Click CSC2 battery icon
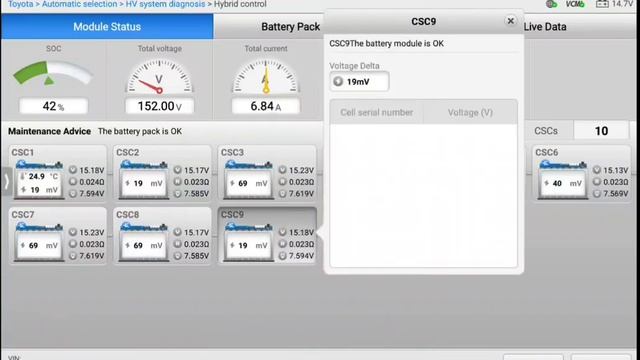Viewport: 640px width, 360px height. coord(144,180)
